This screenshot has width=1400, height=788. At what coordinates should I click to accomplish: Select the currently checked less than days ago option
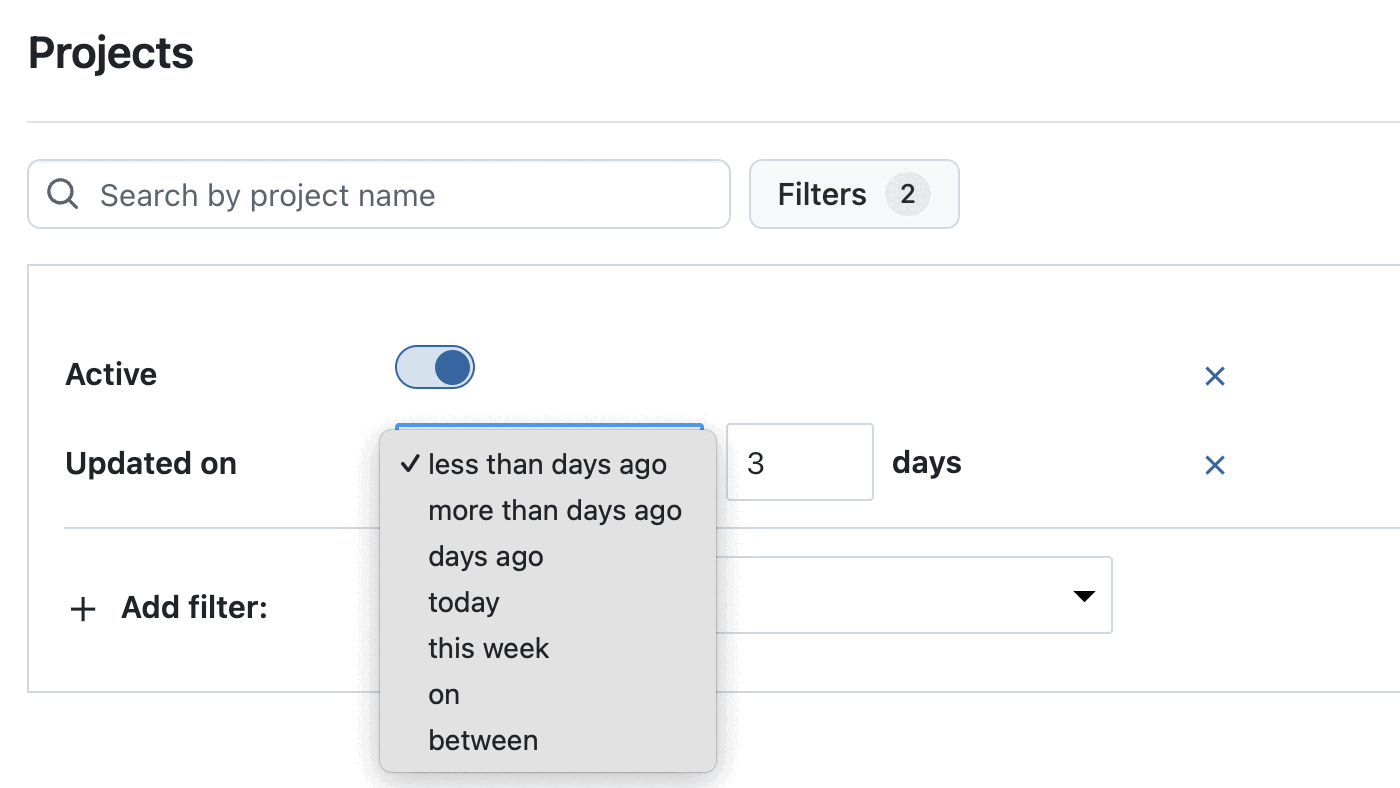pyautogui.click(x=547, y=464)
